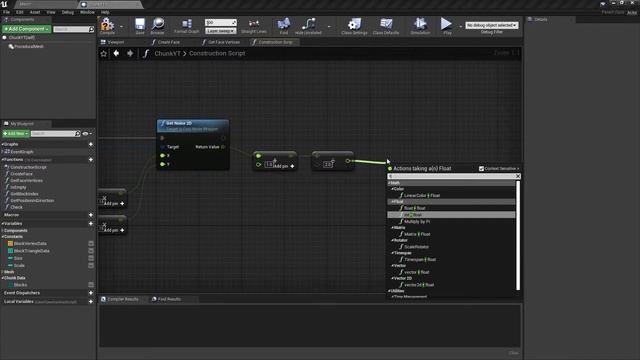This screenshot has height=360, width=640.
Task: Toggle visibility eye for BlockTriangleData variable
Action: (x=91, y=251)
